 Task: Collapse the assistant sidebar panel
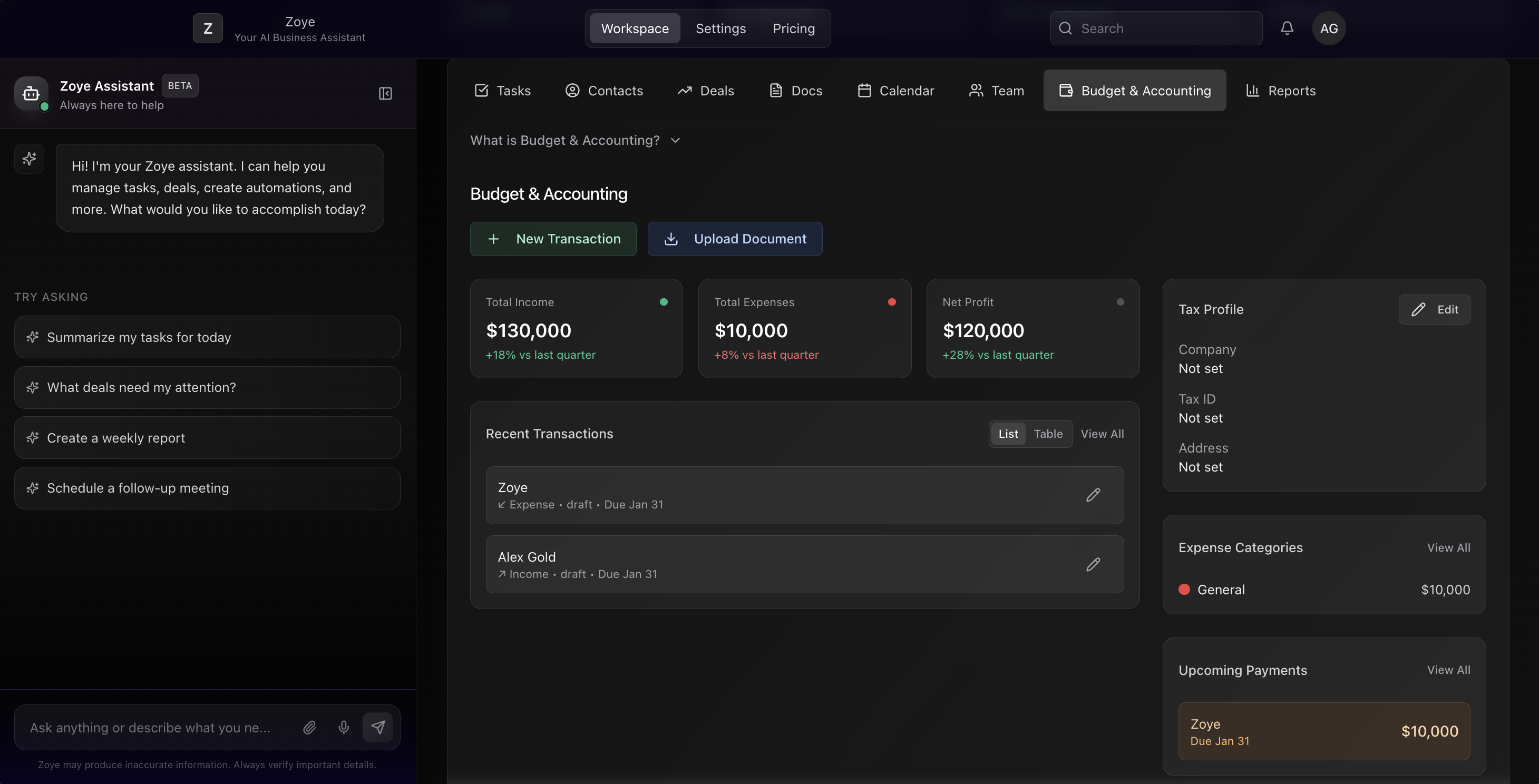tap(385, 93)
